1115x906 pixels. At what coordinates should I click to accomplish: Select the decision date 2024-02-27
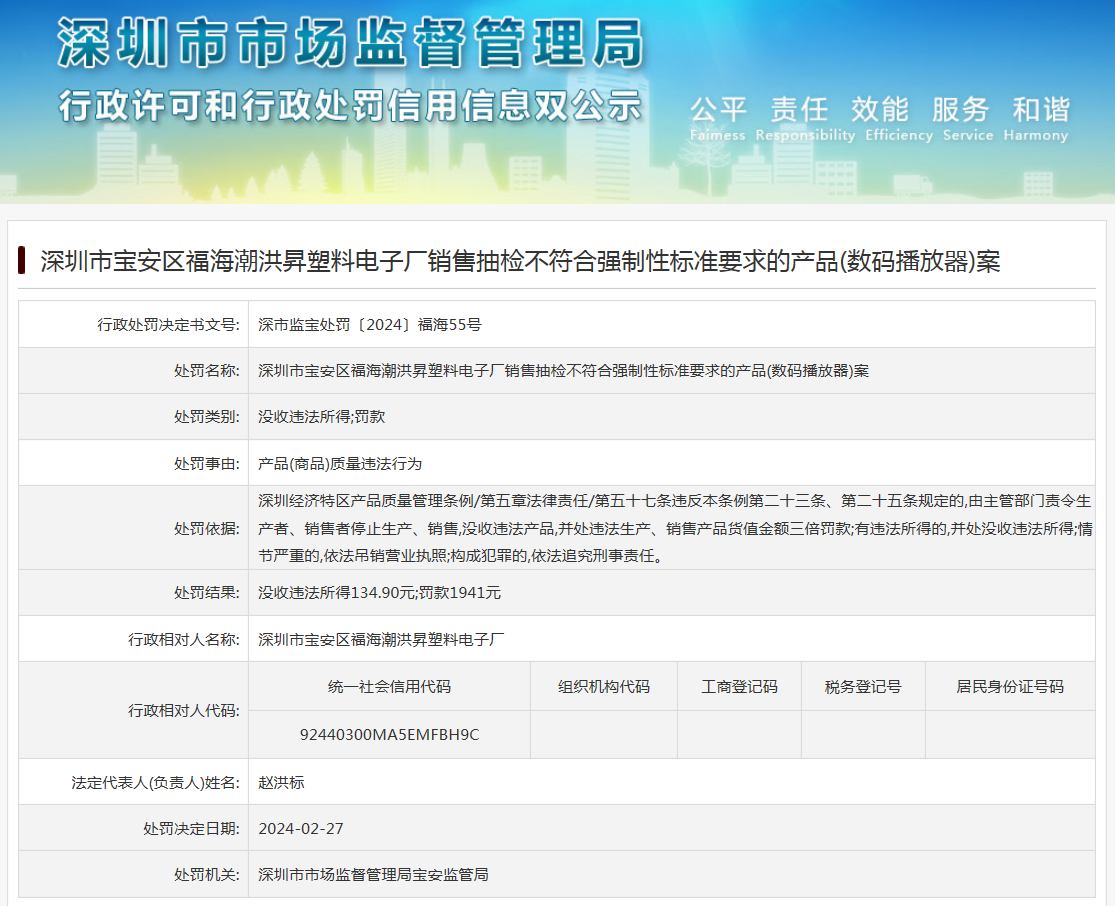tap(301, 828)
